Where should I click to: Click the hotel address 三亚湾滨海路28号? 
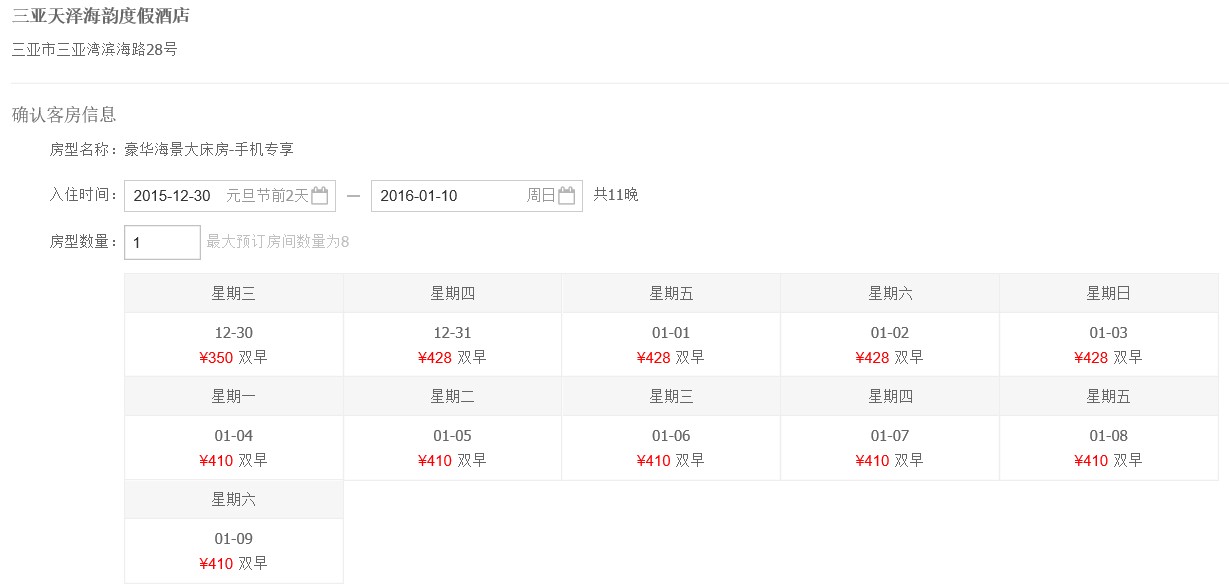tap(94, 49)
